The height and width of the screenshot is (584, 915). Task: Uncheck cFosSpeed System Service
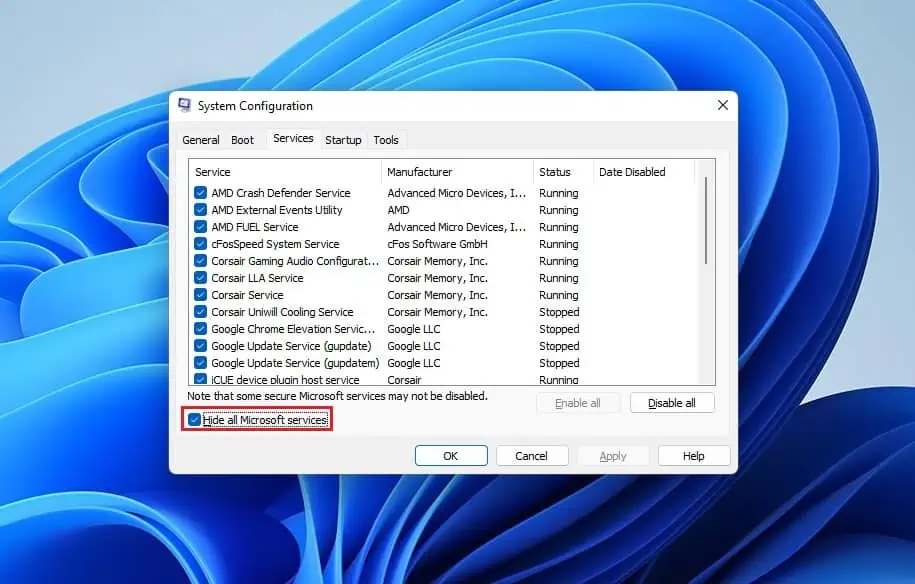click(199, 243)
